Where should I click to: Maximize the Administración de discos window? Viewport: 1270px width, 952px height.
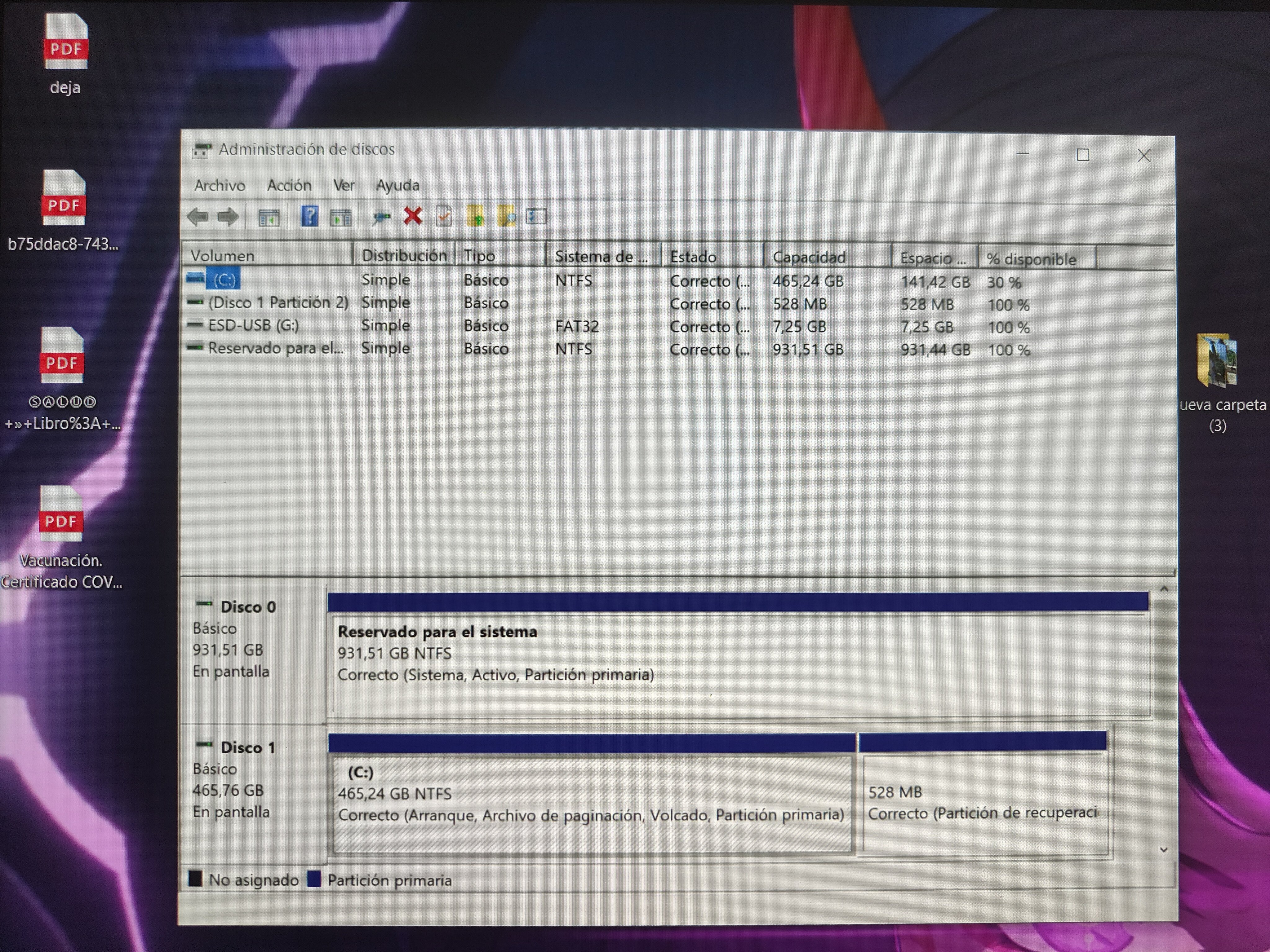(1083, 155)
